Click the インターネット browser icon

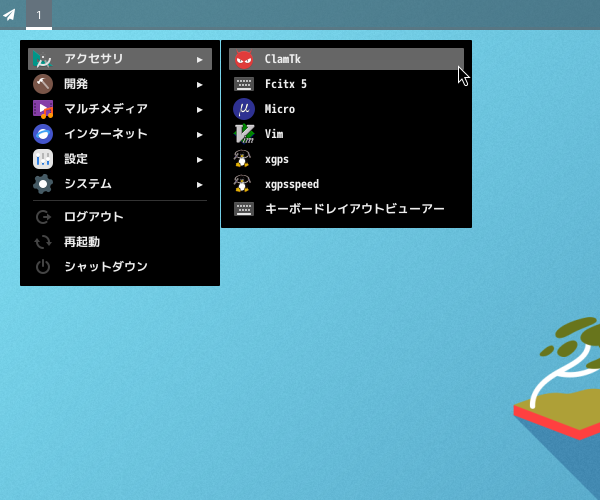point(43,134)
